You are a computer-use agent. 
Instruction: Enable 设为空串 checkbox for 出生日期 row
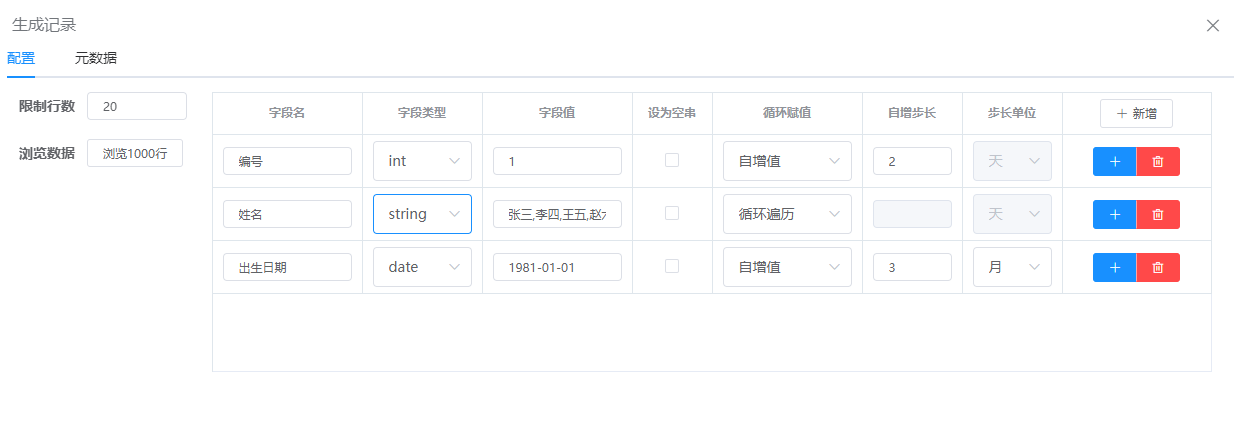tap(672, 266)
